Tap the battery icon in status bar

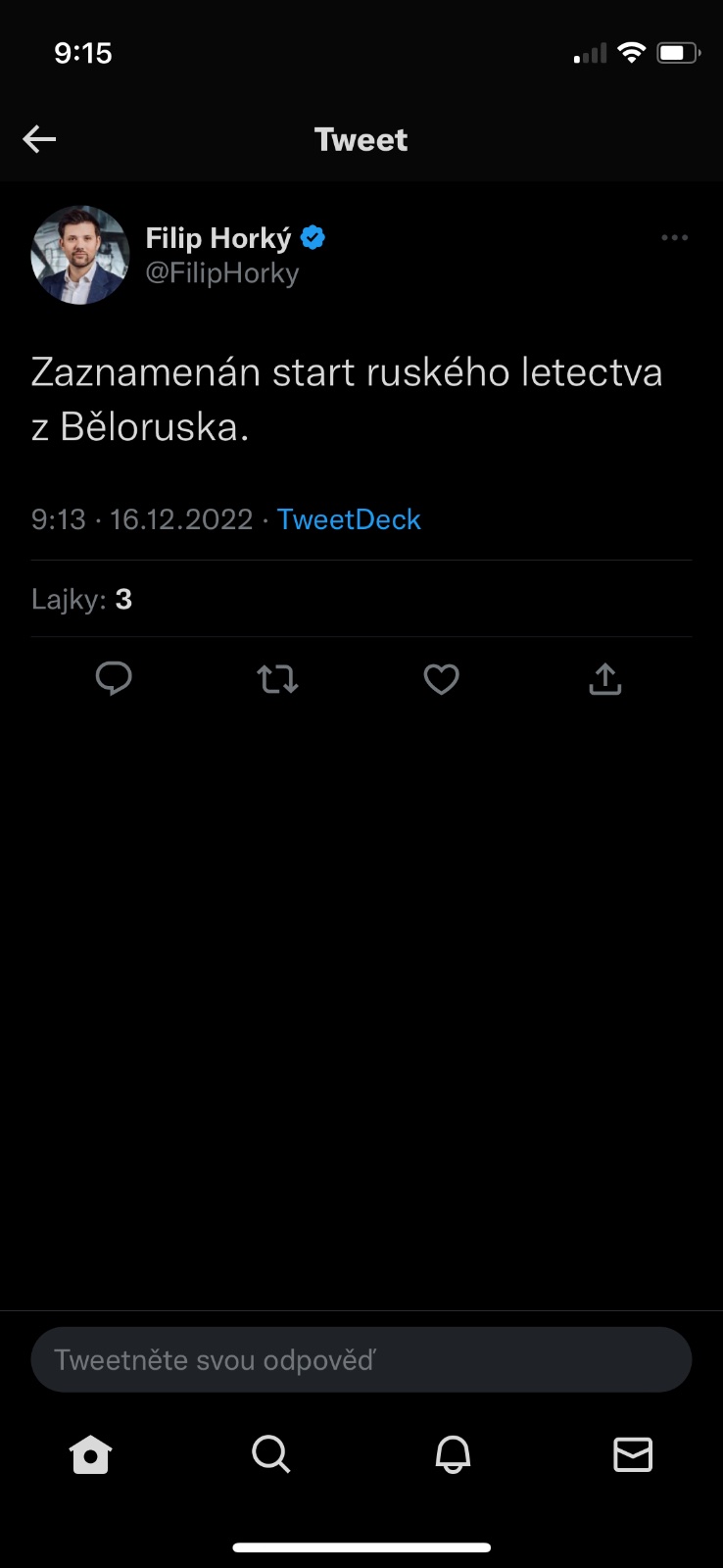[678, 53]
